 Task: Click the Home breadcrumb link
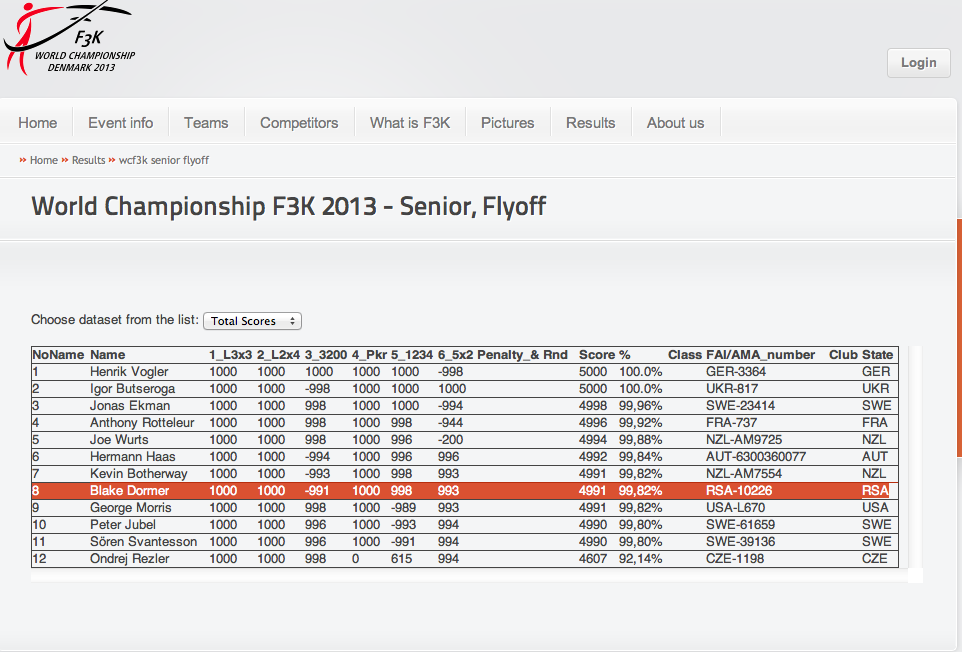coord(44,160)
